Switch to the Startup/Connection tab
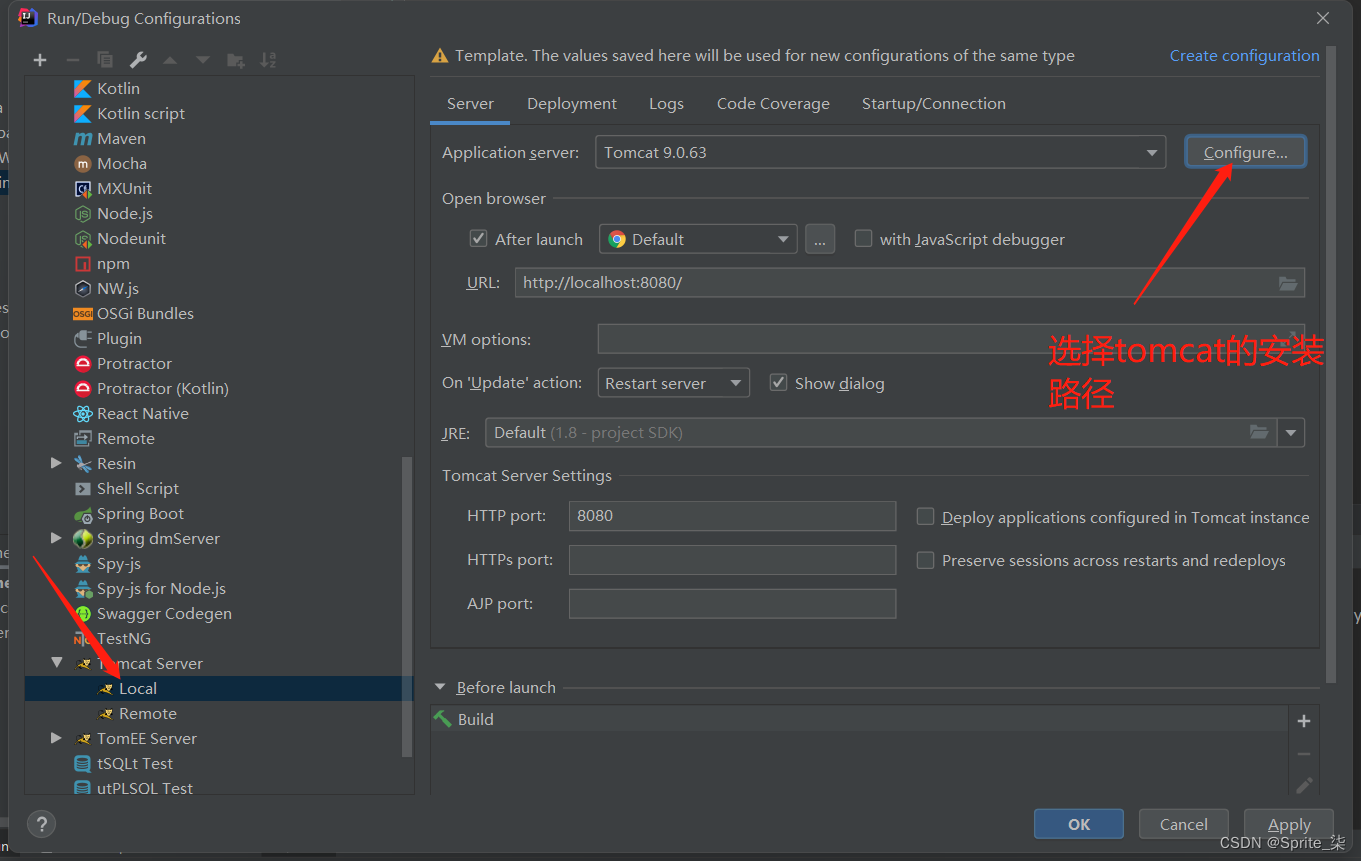Image resolution: width=1361 pixels, height=861 pixels. (x=934, y=104)
